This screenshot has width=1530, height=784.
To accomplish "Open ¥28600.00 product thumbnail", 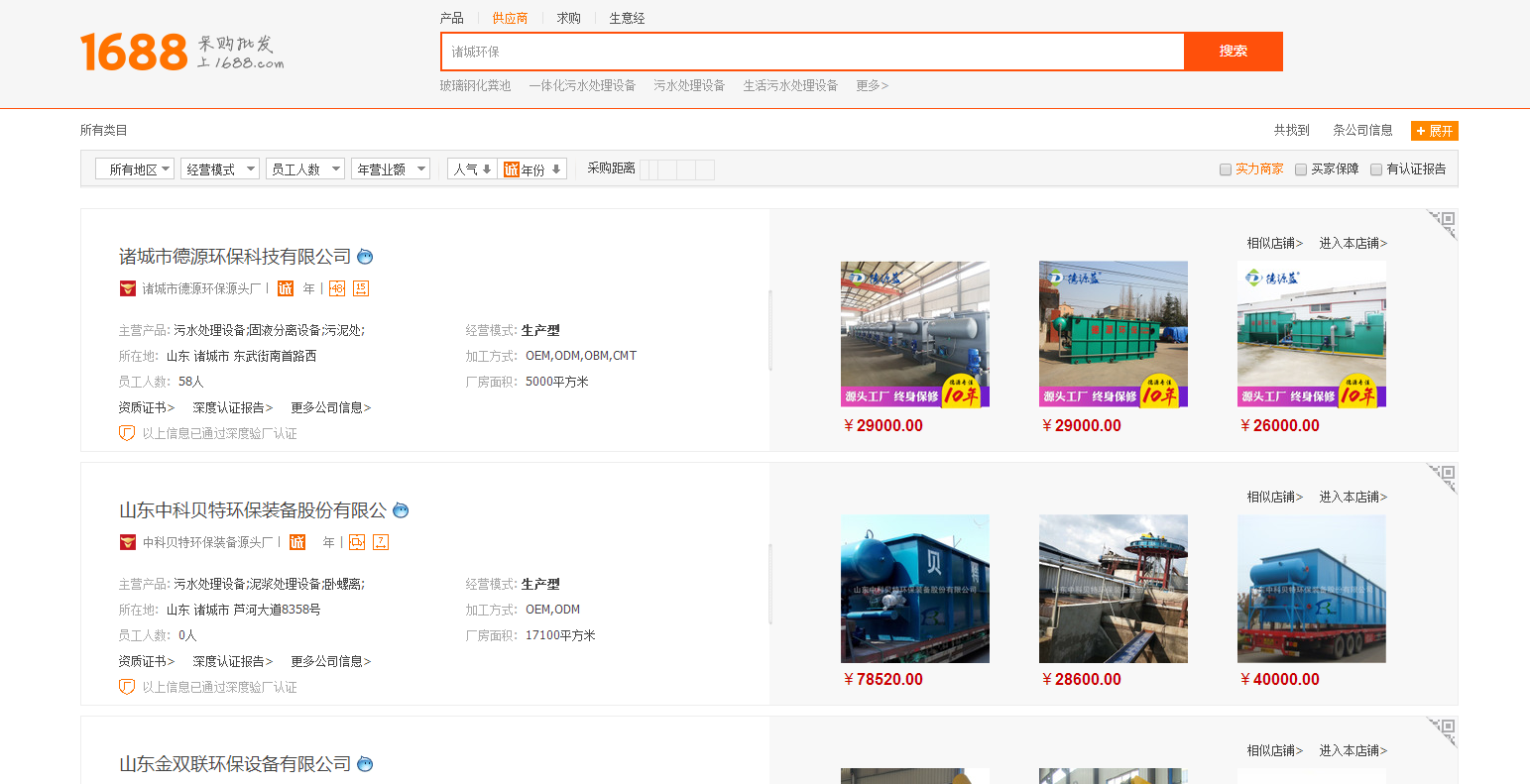I will 1114,589.
